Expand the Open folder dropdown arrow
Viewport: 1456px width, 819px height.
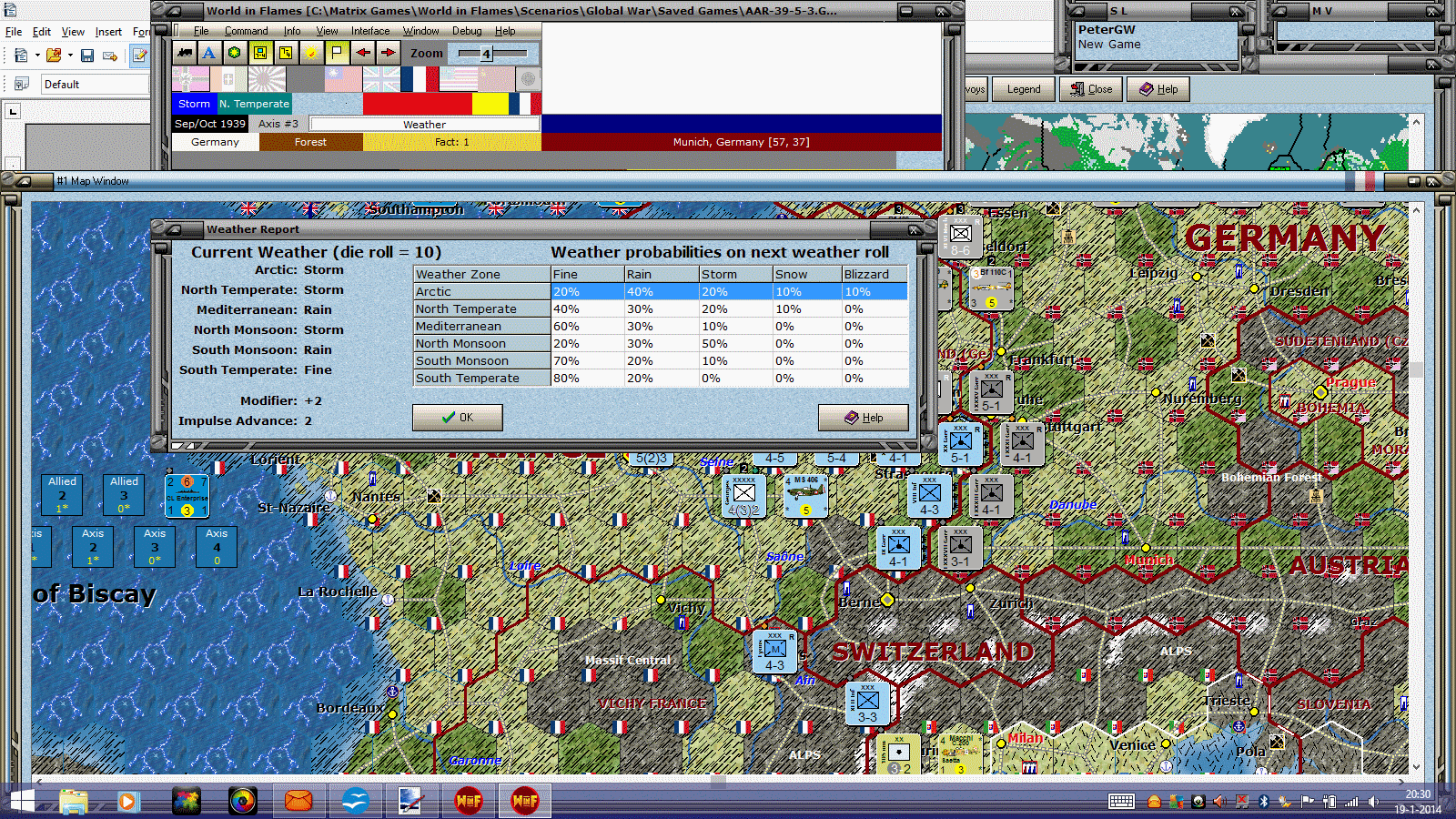coord(70,56)
